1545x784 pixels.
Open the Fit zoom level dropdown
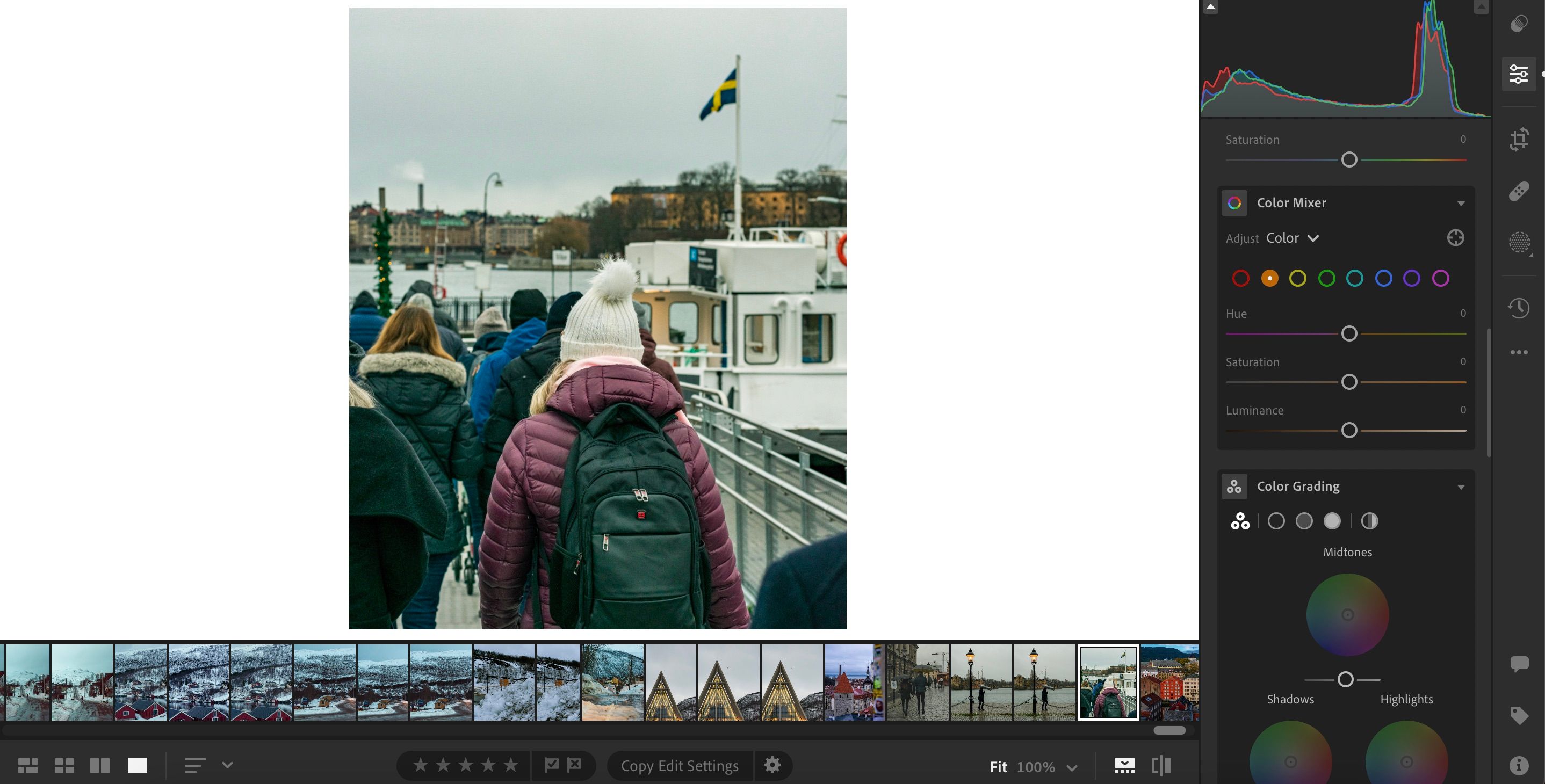[x=1072, y=767]
